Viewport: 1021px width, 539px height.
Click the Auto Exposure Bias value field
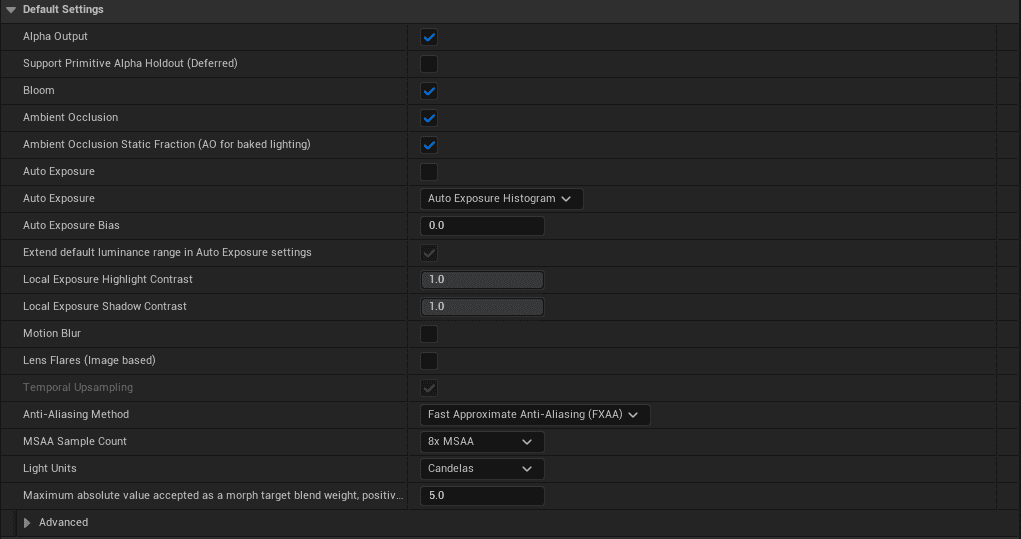[482, 226]
